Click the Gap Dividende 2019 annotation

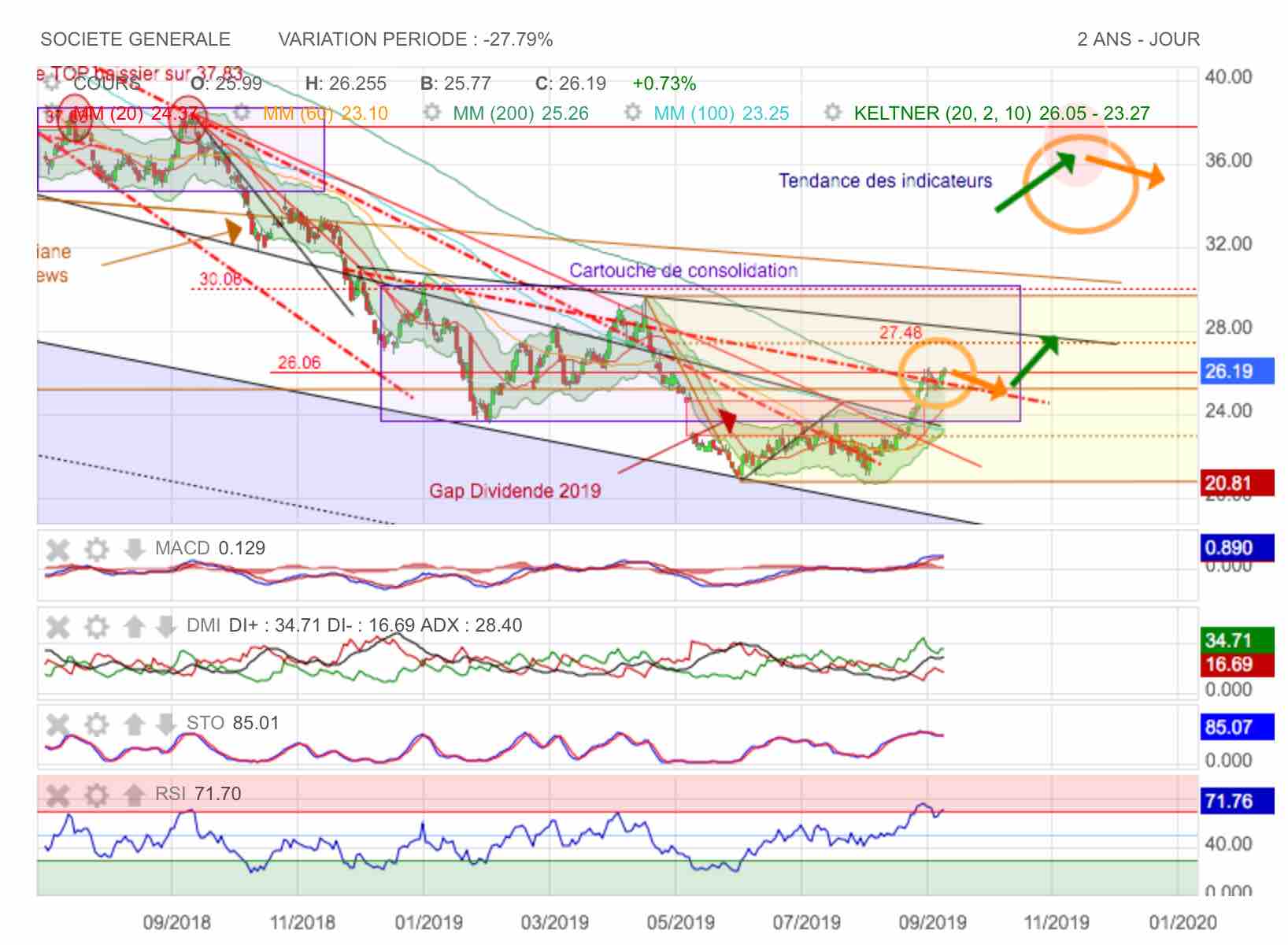[x=515, y=491]
